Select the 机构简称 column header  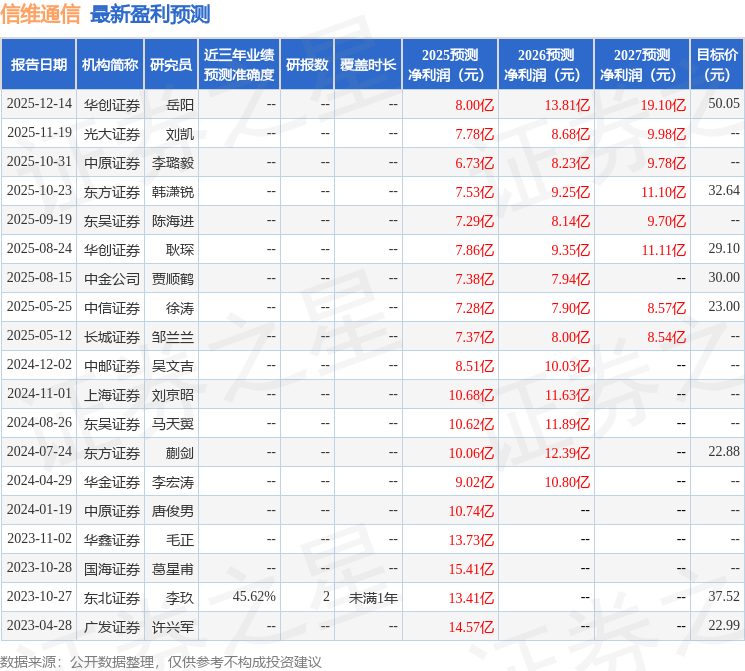(x=110, y=65)
